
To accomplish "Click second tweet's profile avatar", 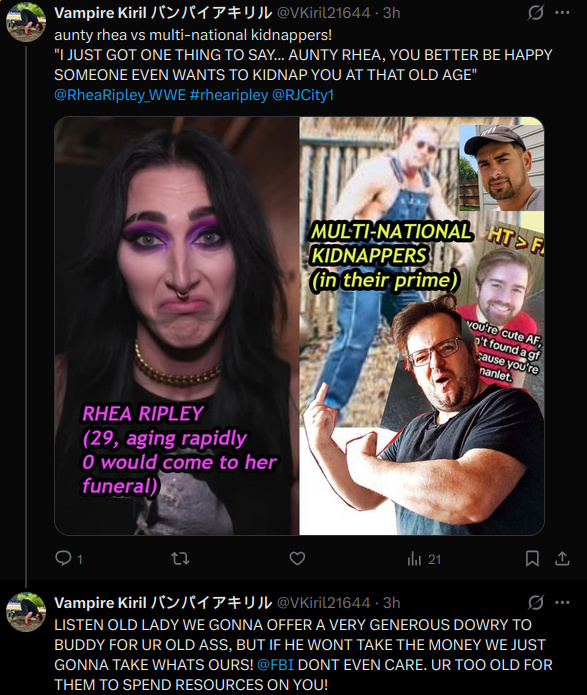I will [x=26, y=612].
